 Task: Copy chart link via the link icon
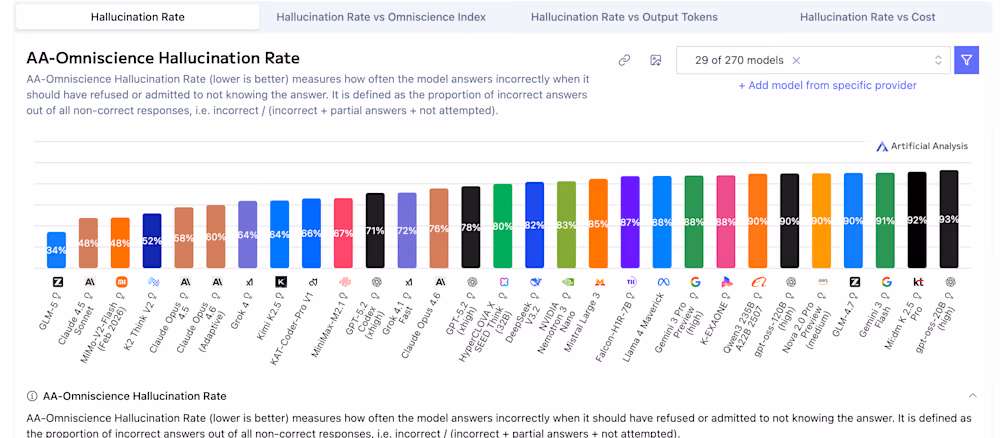coord(624,60)
